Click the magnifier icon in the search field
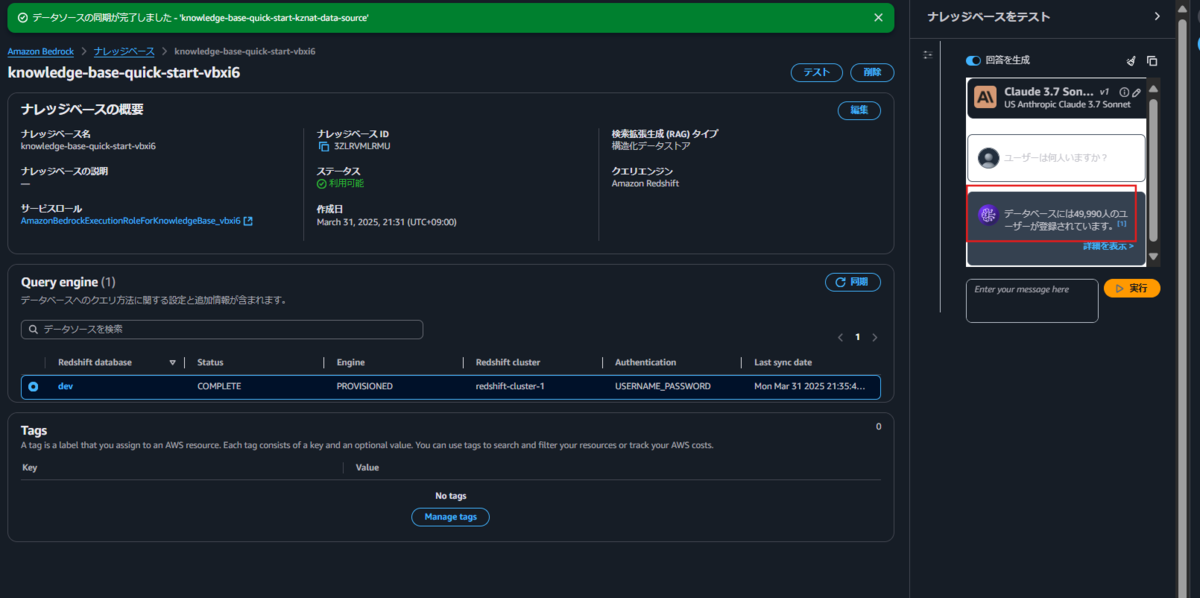 [x=33, y=329]
